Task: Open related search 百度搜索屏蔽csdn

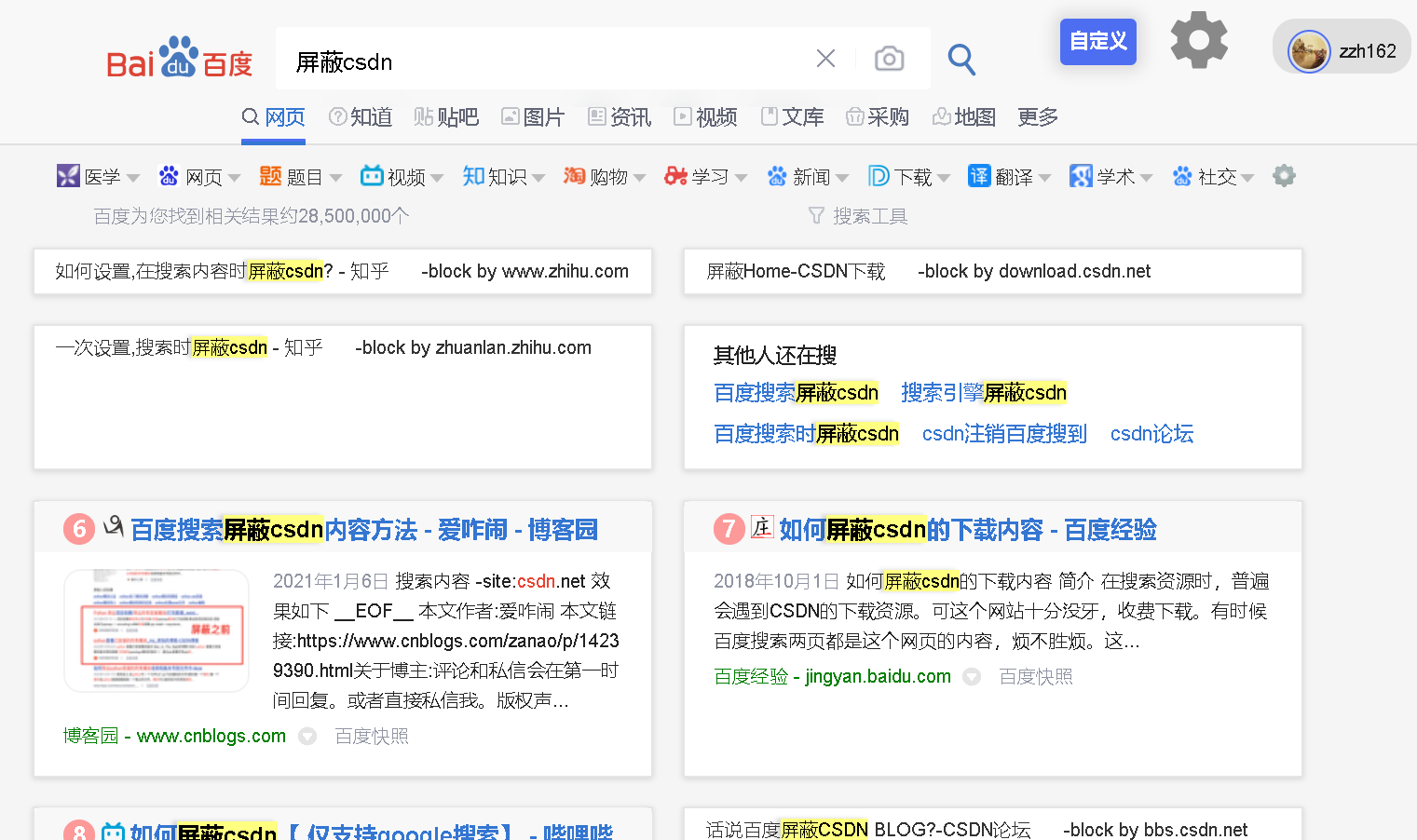Action: tap(797, 393)
